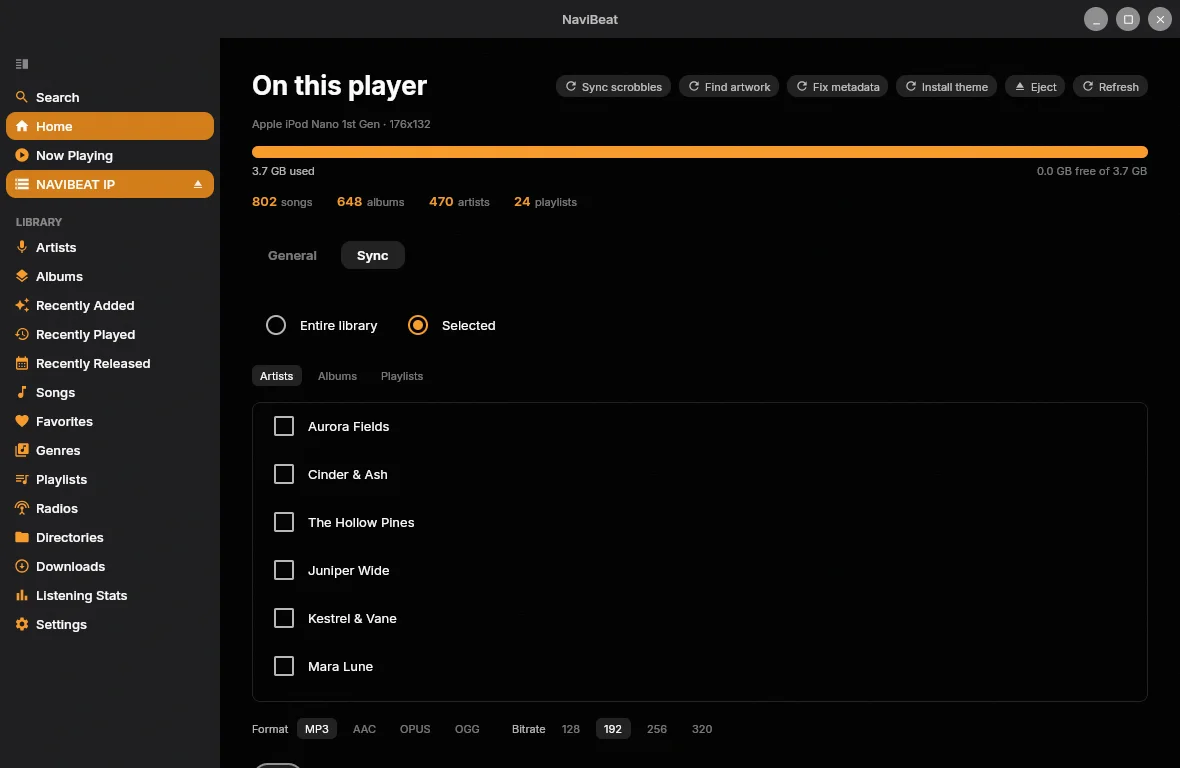
Task: Switch to the Sync tab
Action: point(373,255)
